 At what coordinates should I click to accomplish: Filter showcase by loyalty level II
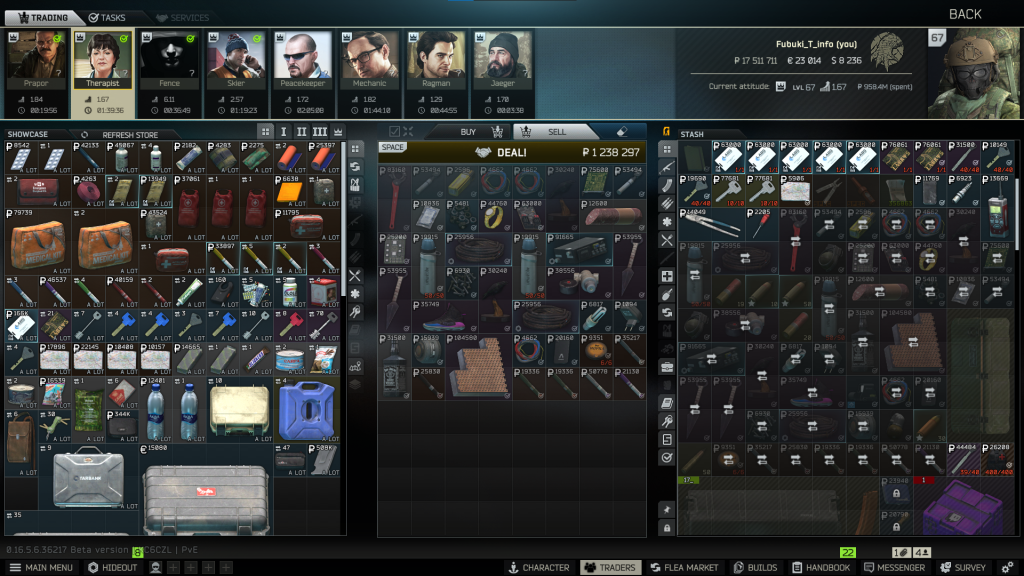tap(301, 132)
